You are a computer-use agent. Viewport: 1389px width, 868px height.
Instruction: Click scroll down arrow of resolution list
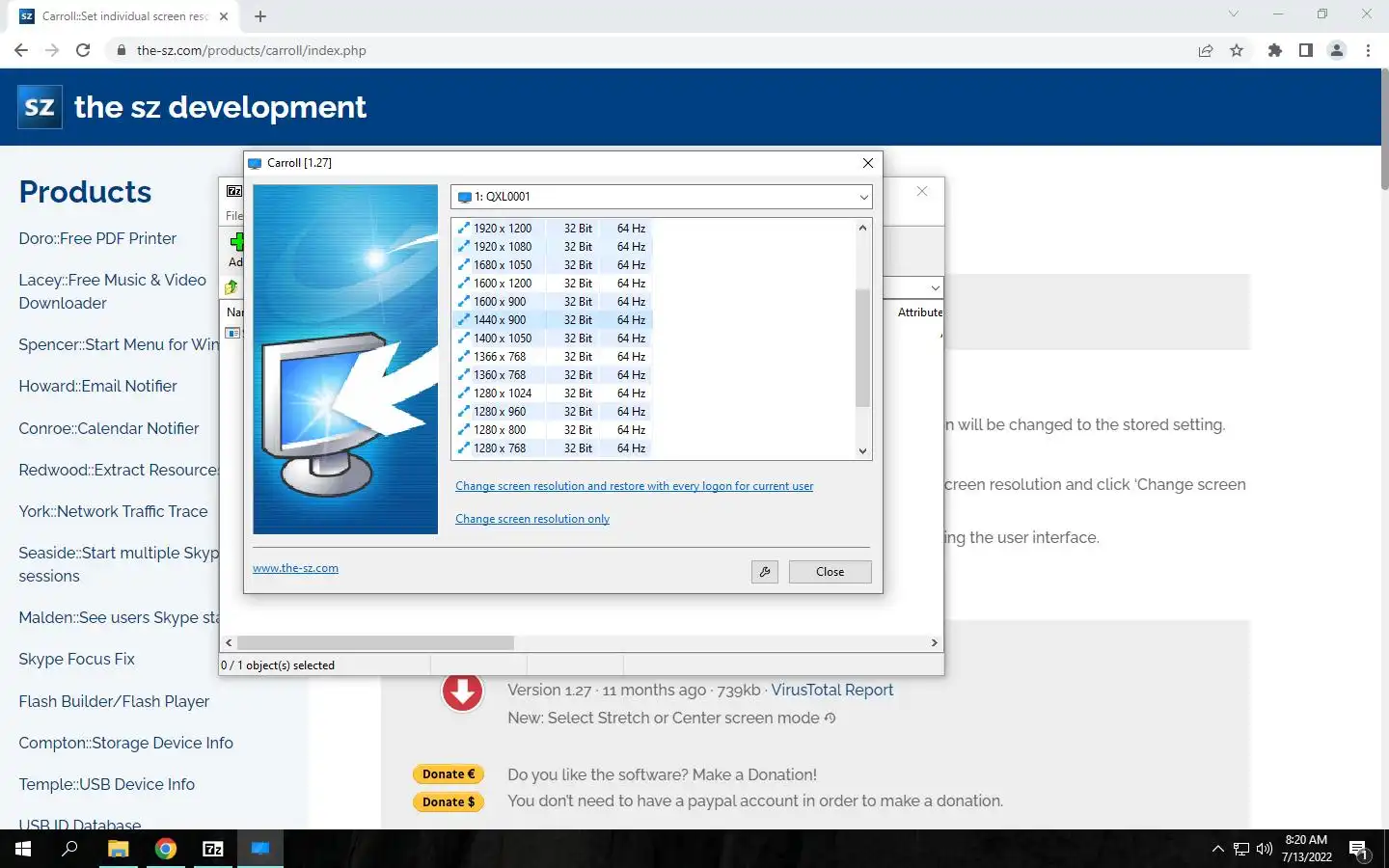[862, 450]
